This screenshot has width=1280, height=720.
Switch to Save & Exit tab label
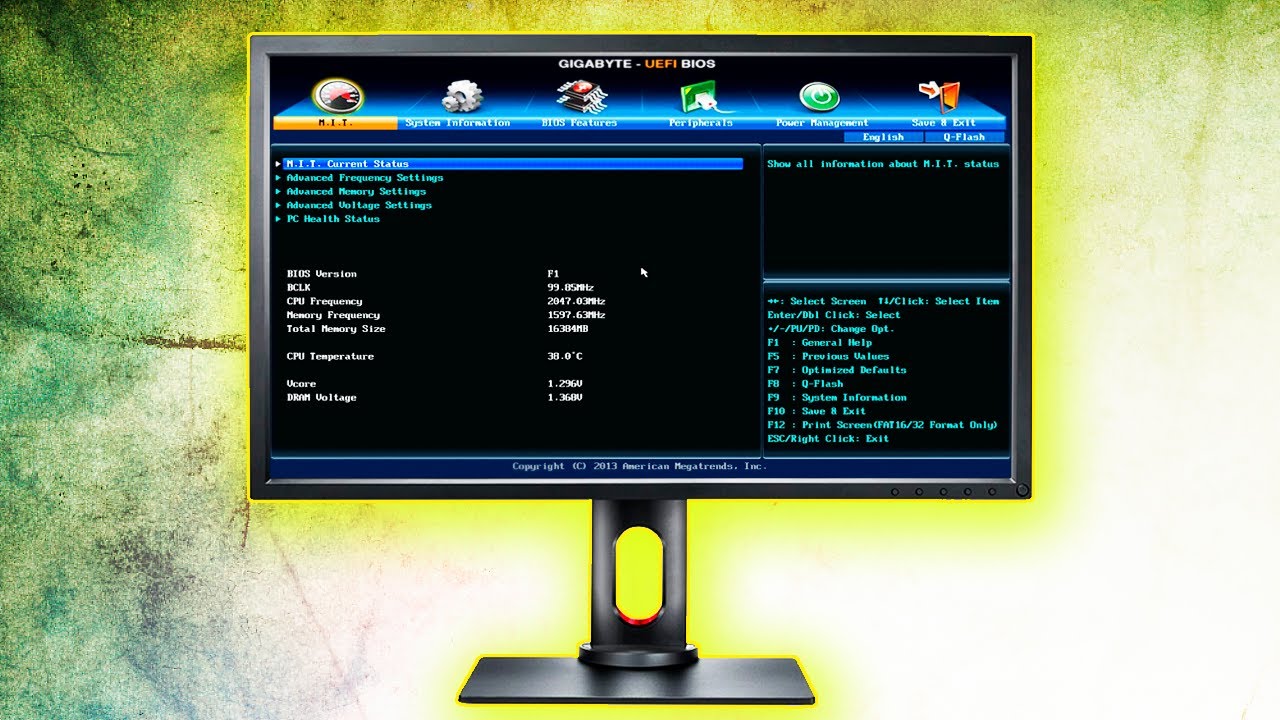tap(943, 123)
